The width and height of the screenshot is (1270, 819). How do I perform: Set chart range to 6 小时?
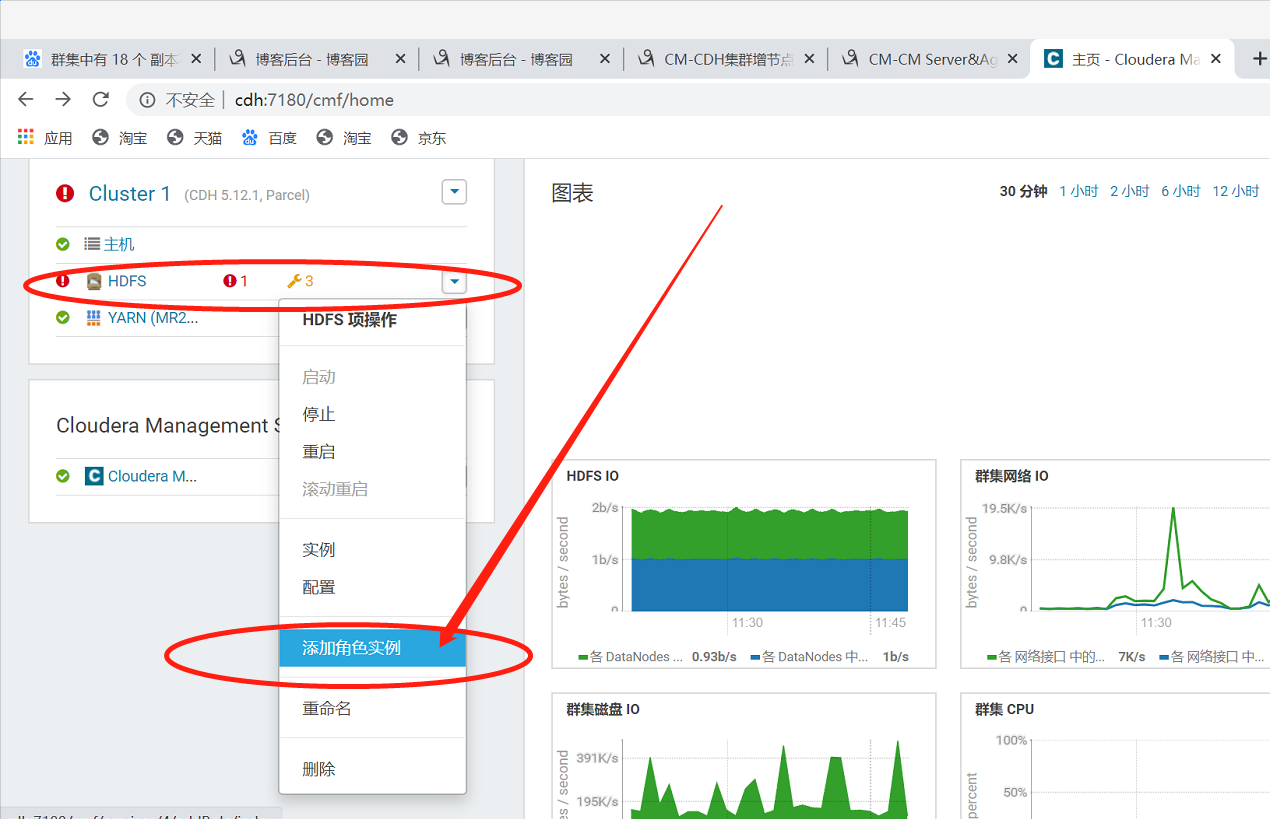pyautogui.click(x=1181, y=191)
